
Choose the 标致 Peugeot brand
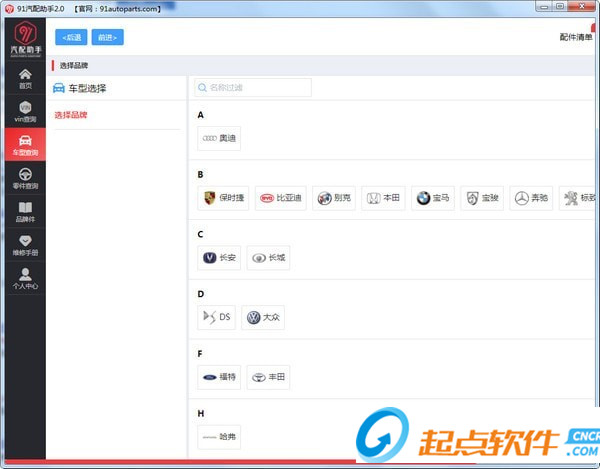pyautogui.click(x=578, y=198)
